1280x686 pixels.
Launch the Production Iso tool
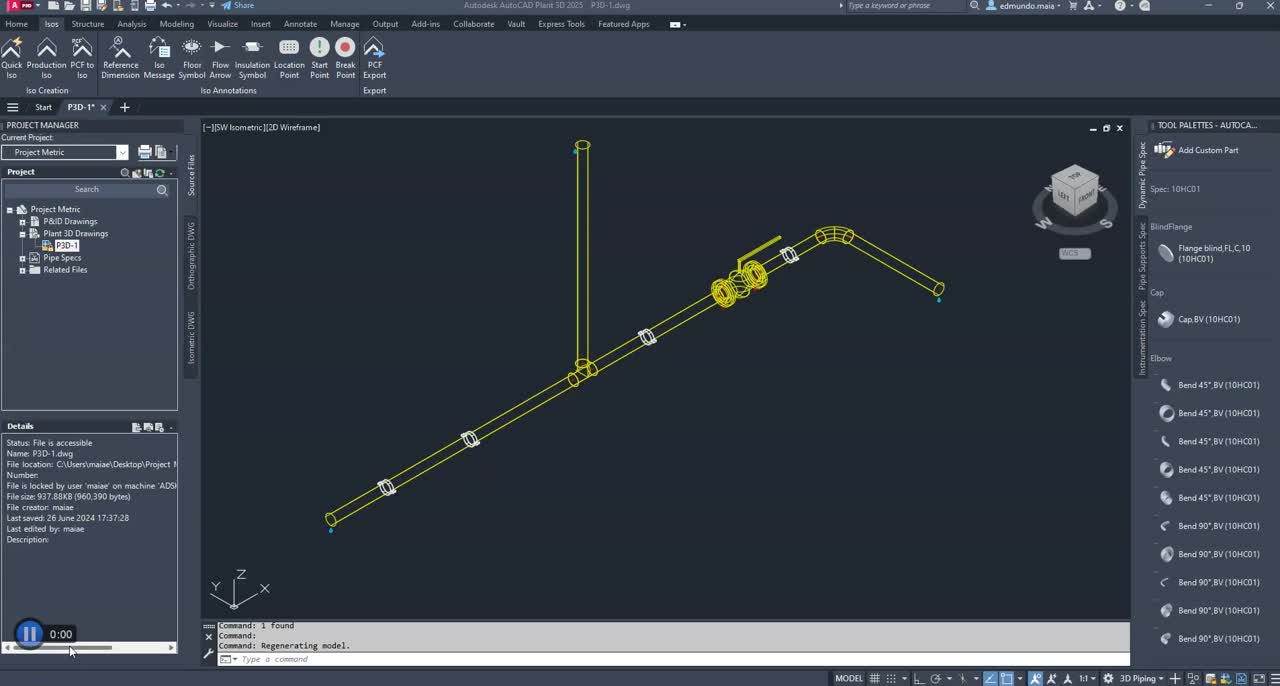tap(46, 55)
